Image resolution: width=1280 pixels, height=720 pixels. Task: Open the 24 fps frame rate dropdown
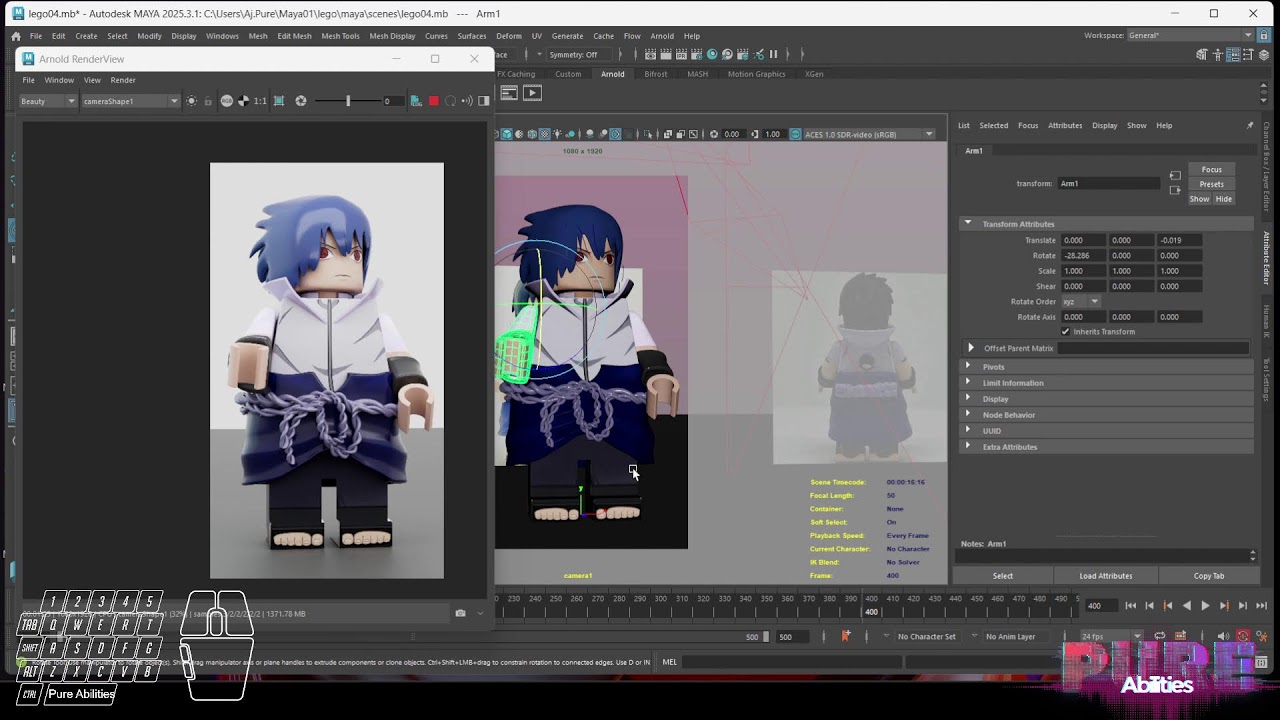[x=1112, y=636]
